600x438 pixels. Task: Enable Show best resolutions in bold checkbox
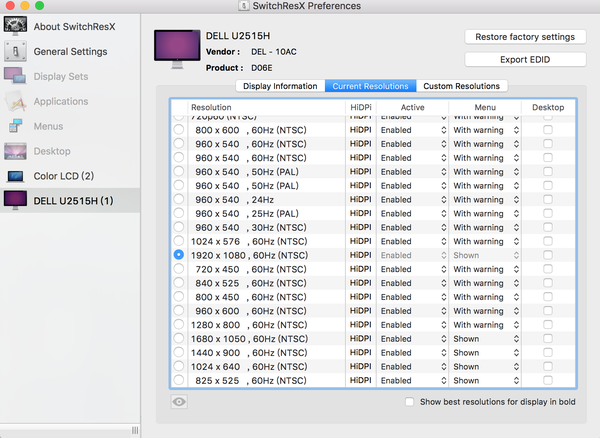409,402
